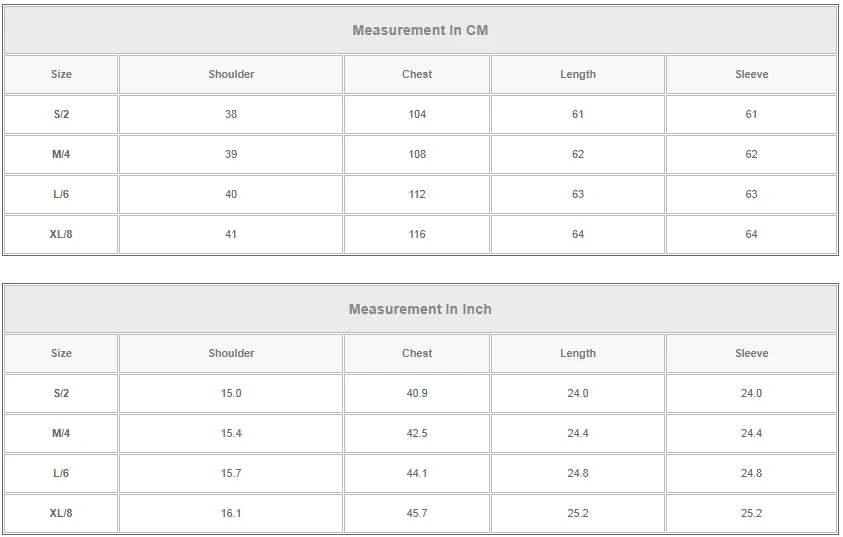843x537 pixels.
Task: Click the L/6 length cell showing 63
Action: 578,194
